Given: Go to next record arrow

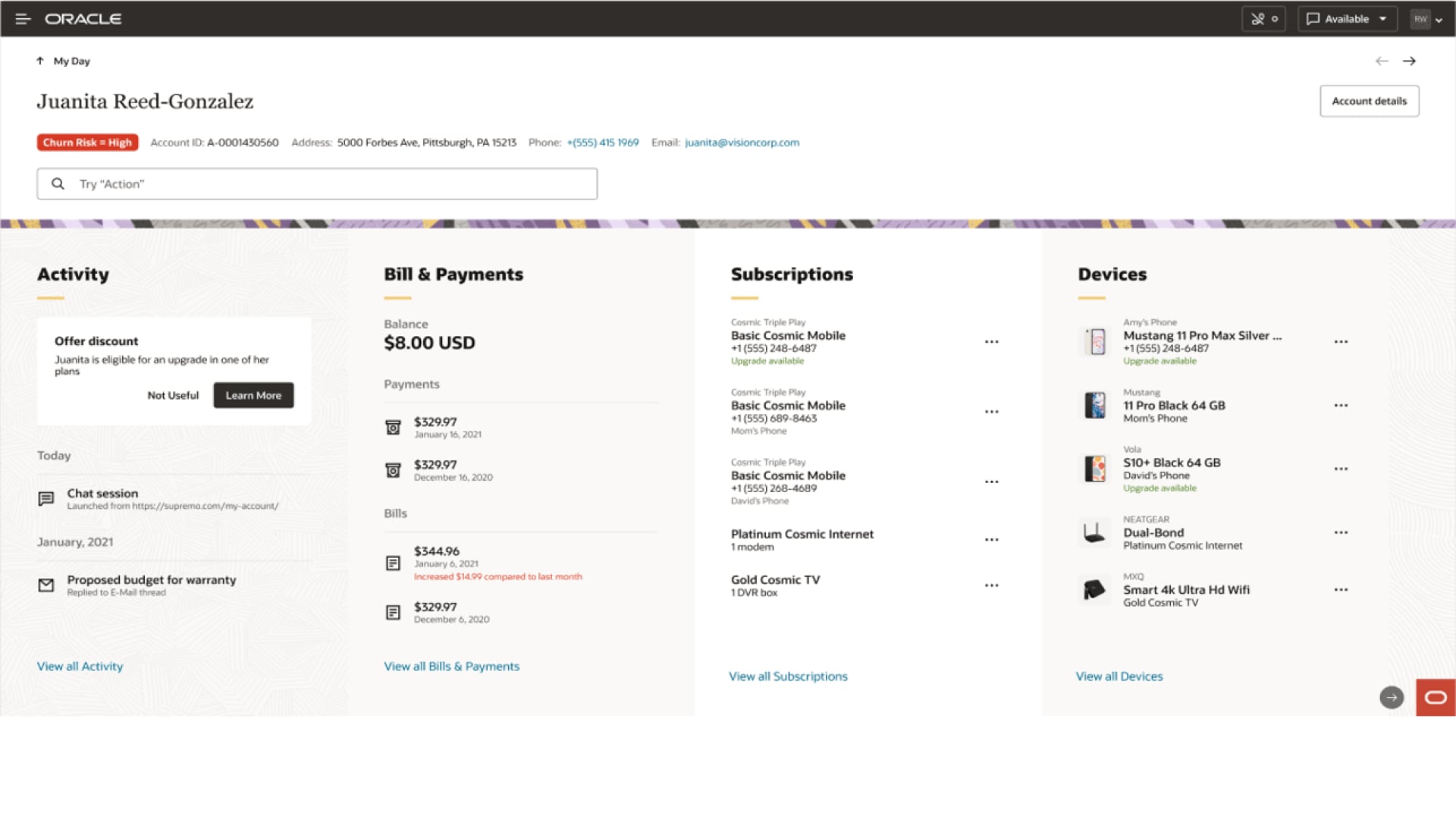Looking at the screenshot, I should [x=1409, y=61].
